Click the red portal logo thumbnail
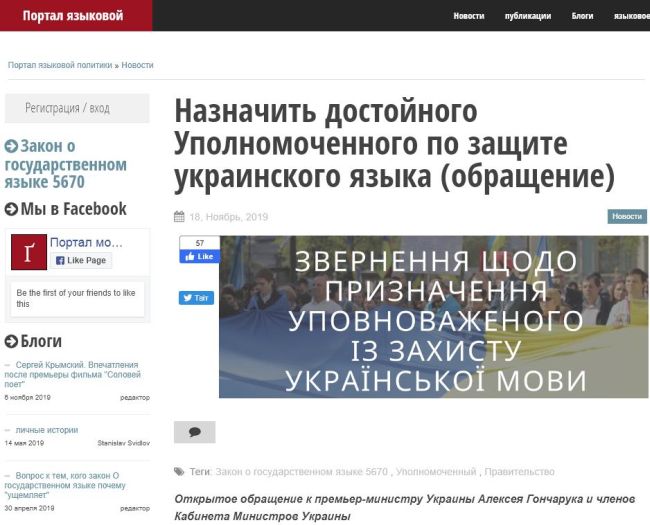 point(29,251)
